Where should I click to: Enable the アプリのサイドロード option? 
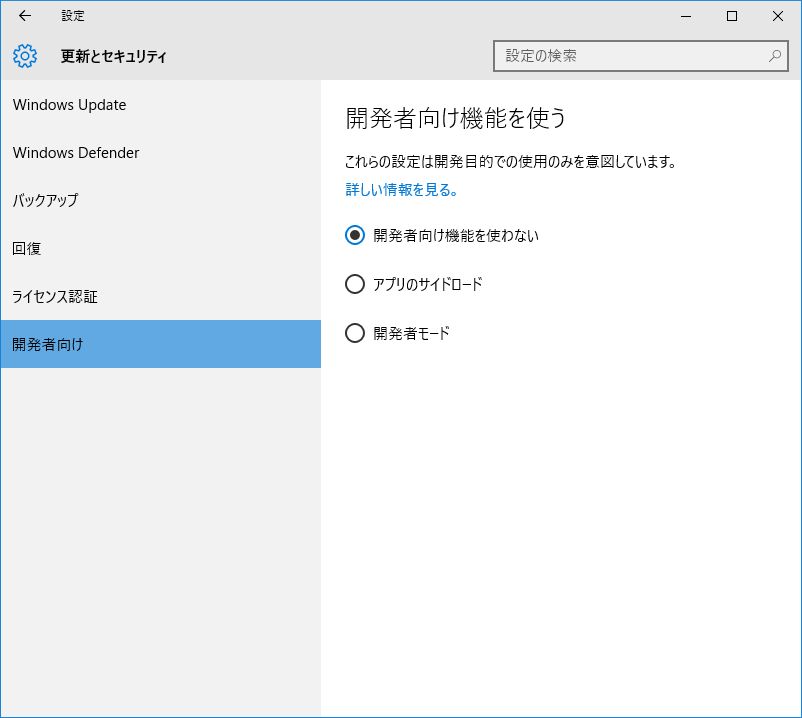point(355,284)
